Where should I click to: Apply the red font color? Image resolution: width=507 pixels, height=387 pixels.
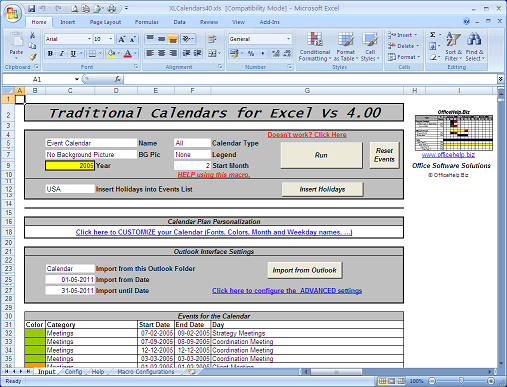[x=128, y=53]
